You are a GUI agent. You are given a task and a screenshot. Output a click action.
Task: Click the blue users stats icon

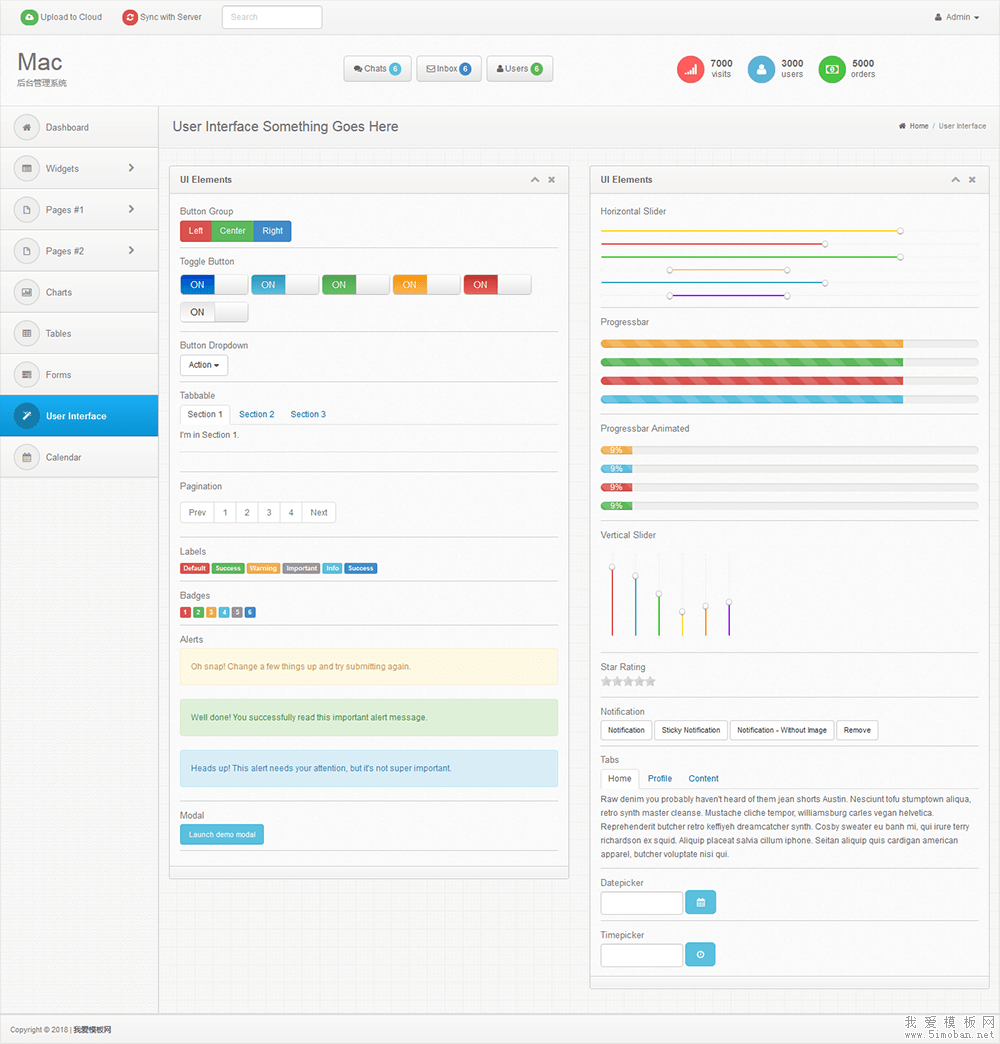coord(761,69)
